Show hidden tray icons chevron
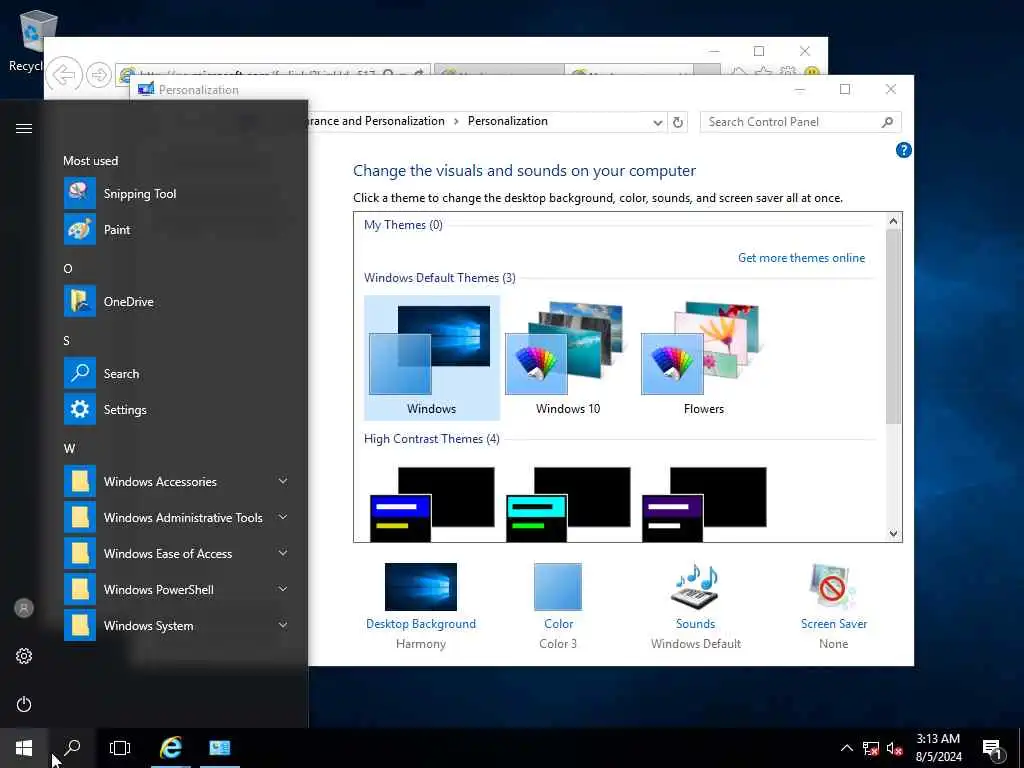This screenshot has width=1024, height=768. [846, 748]
